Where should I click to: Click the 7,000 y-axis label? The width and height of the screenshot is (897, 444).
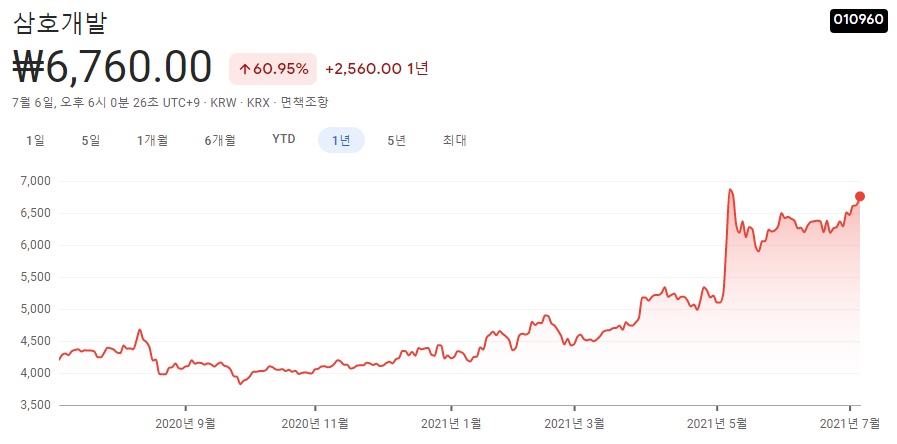(35, 181)
